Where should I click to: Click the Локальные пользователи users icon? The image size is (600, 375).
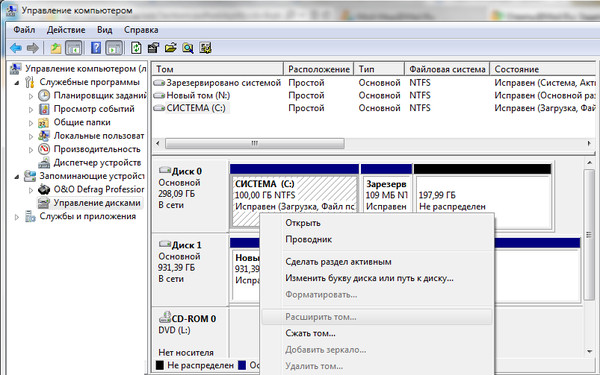[x=44, y=136]
